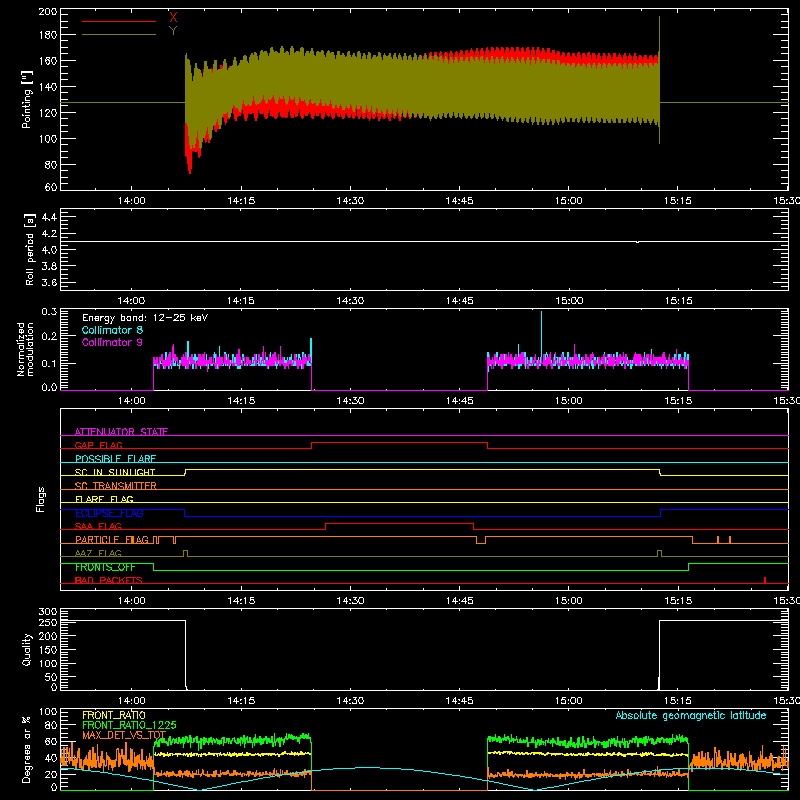Click the 'Pointing' axis title
800x800 pixels.
[x=27, y=99]
